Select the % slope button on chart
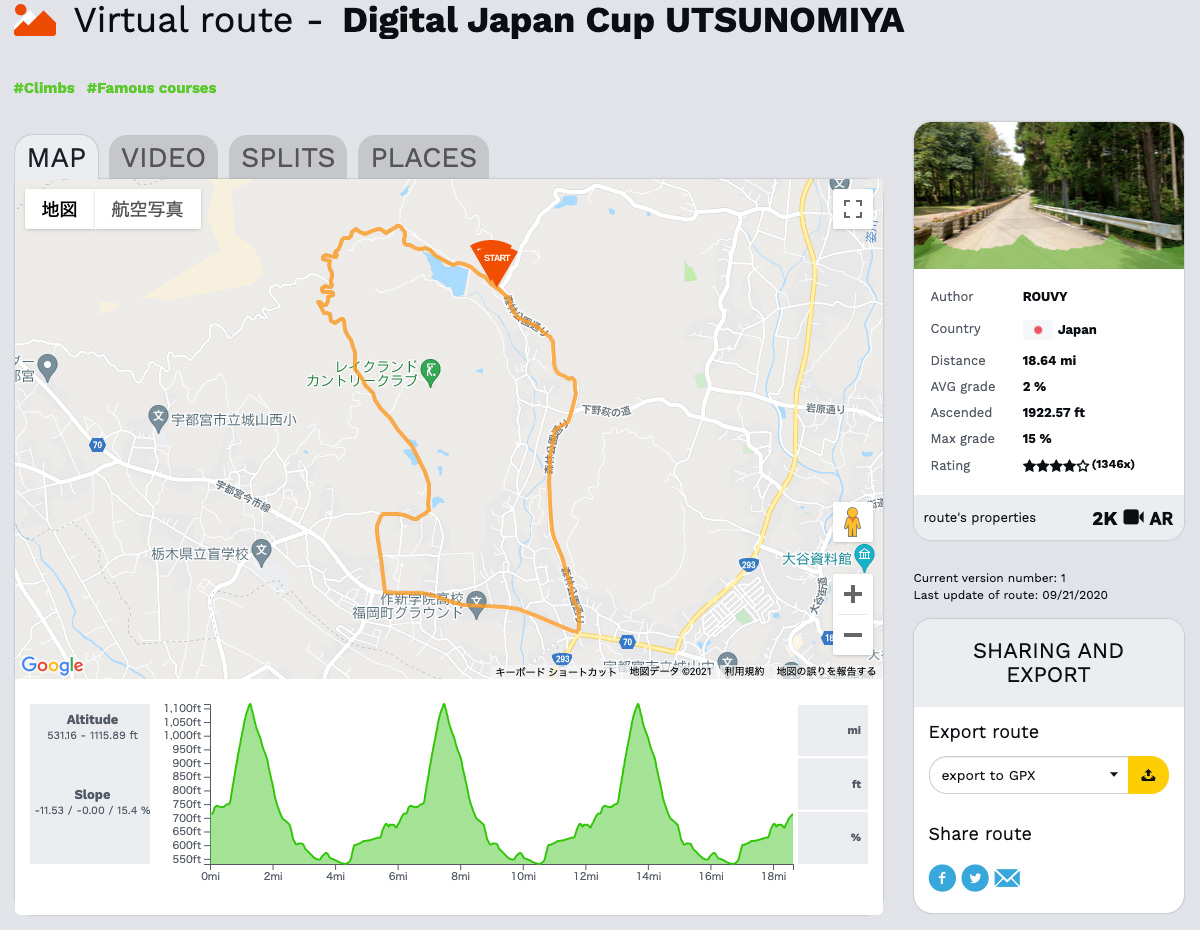Viewport: 1200px width, 930px height. (x=833, y=837)
